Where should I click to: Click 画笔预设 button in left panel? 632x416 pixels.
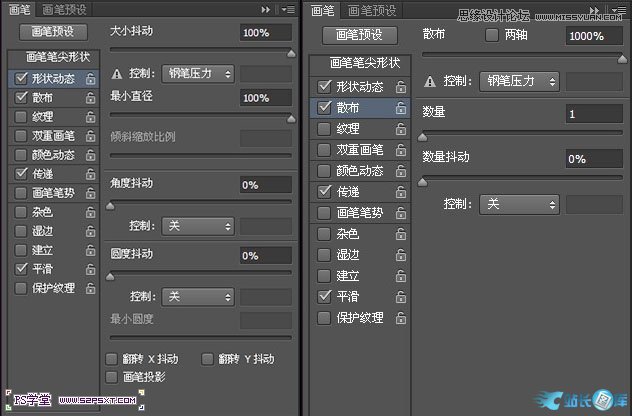53,32
